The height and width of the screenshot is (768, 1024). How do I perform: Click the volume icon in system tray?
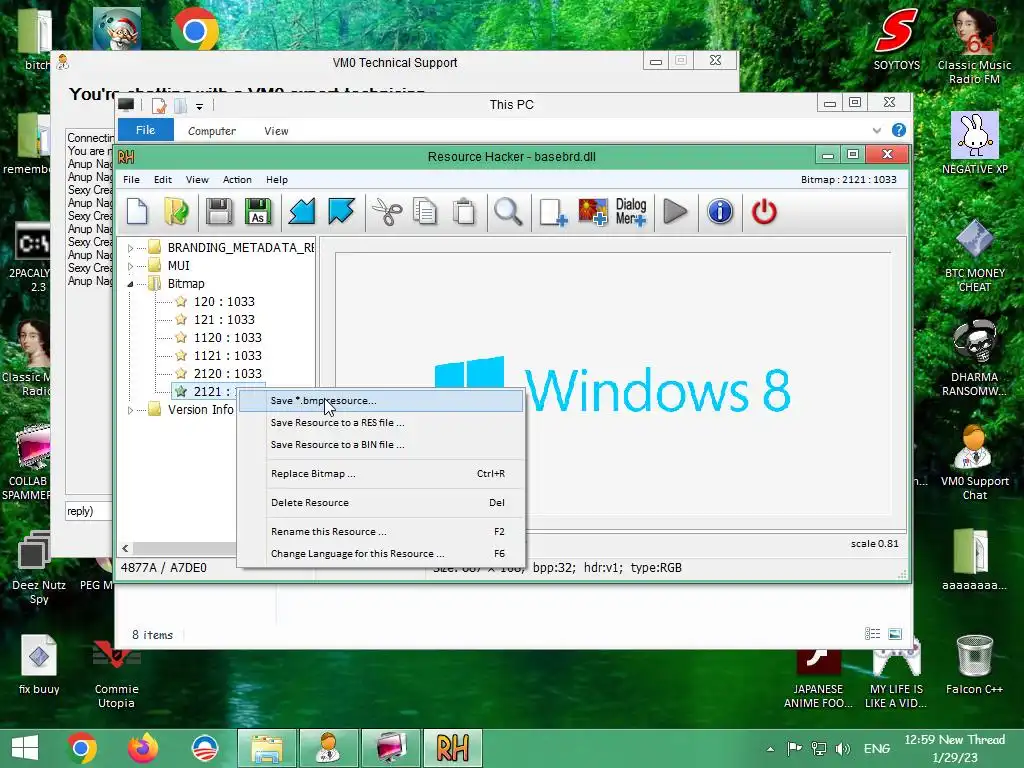[x=843, y=748]
